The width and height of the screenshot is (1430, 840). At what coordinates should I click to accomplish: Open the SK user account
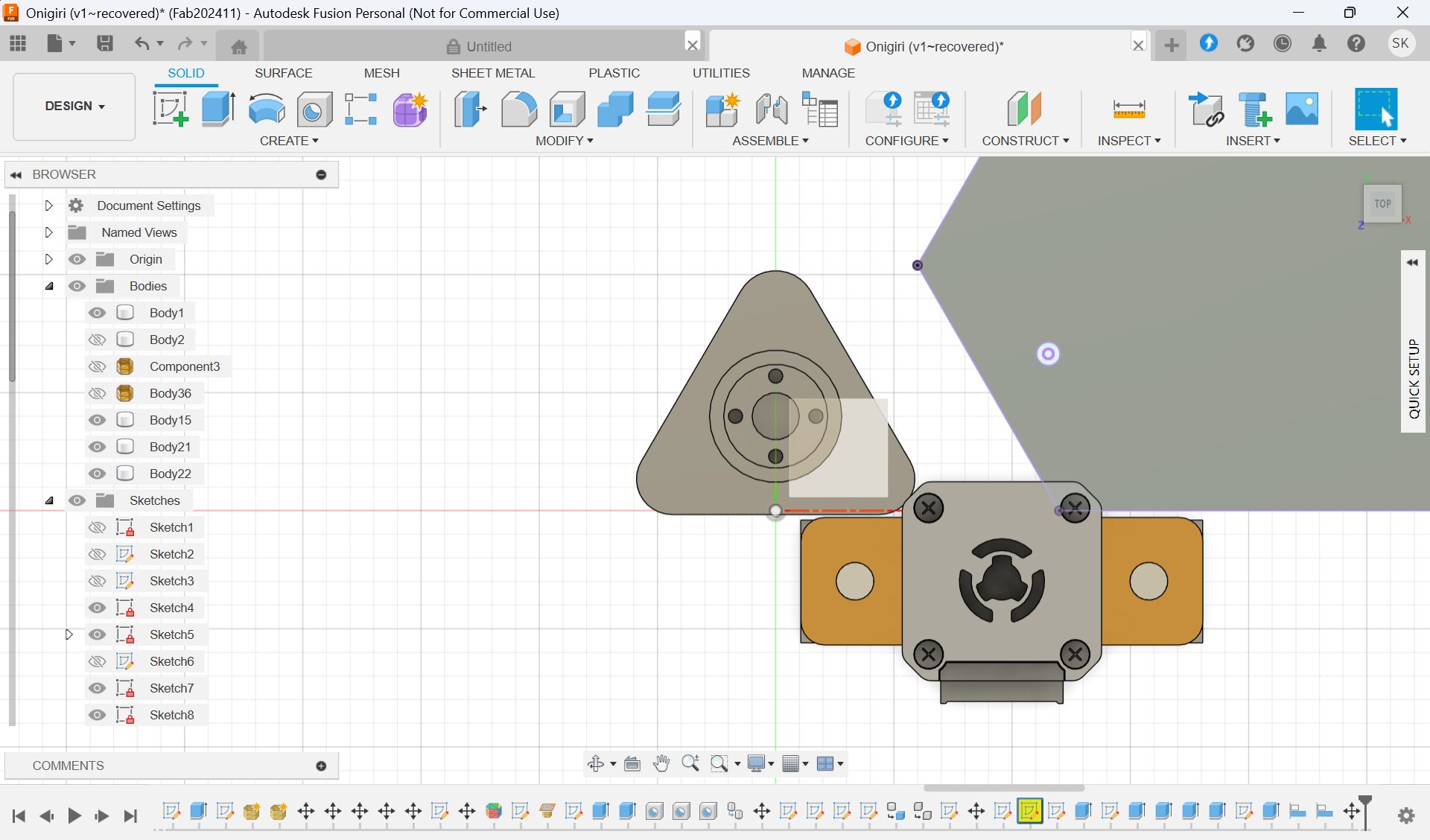(x=1400, y=43)
